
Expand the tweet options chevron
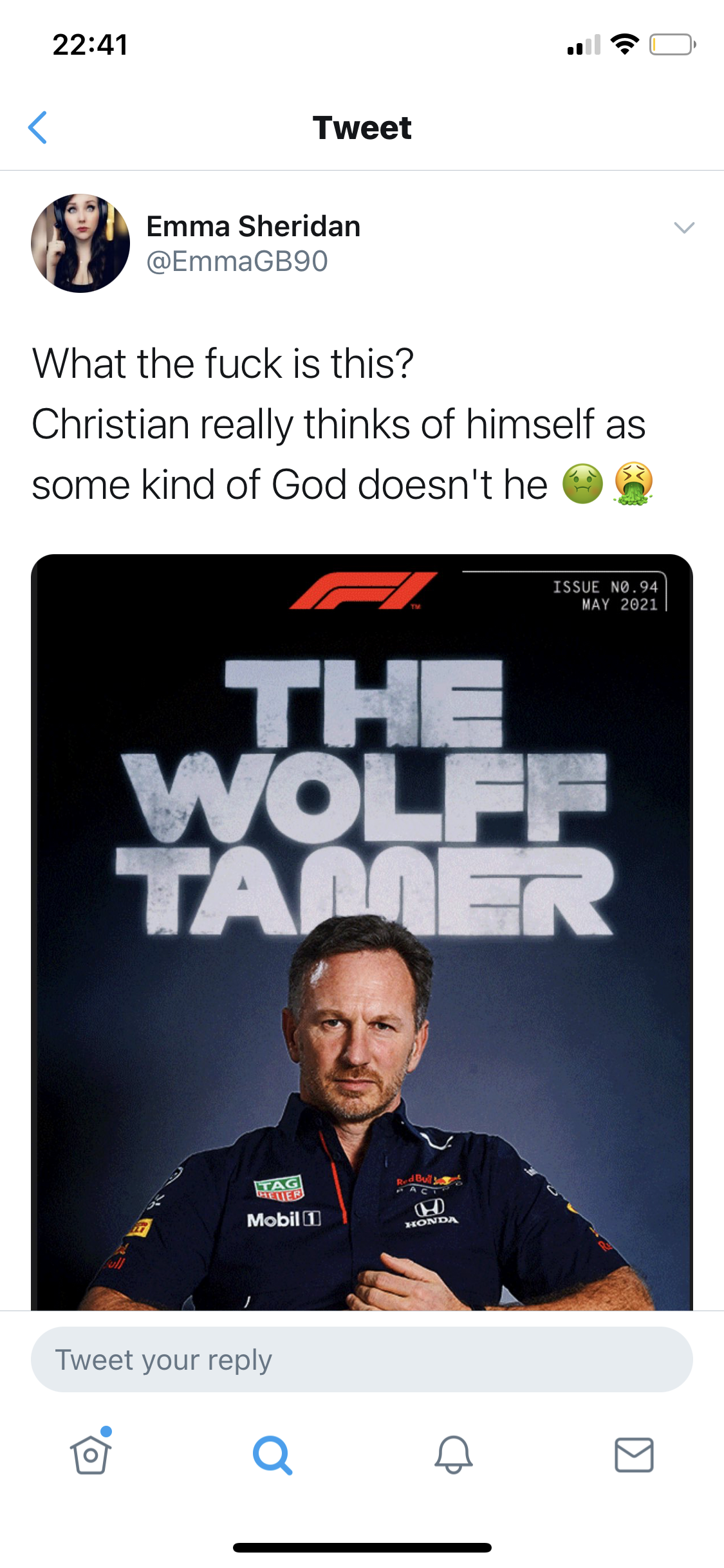684,227
